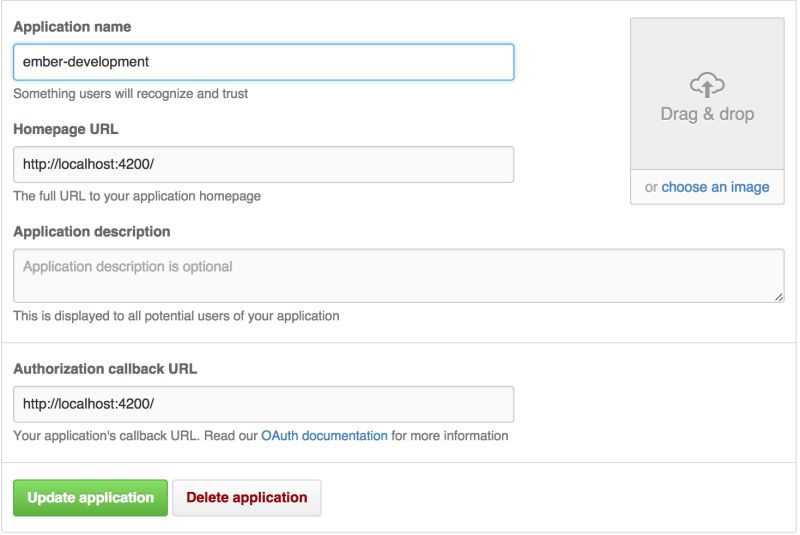This screenshot has width=800, height=535.
Task: Click the Application description label
Action: (x=92, y=232)
